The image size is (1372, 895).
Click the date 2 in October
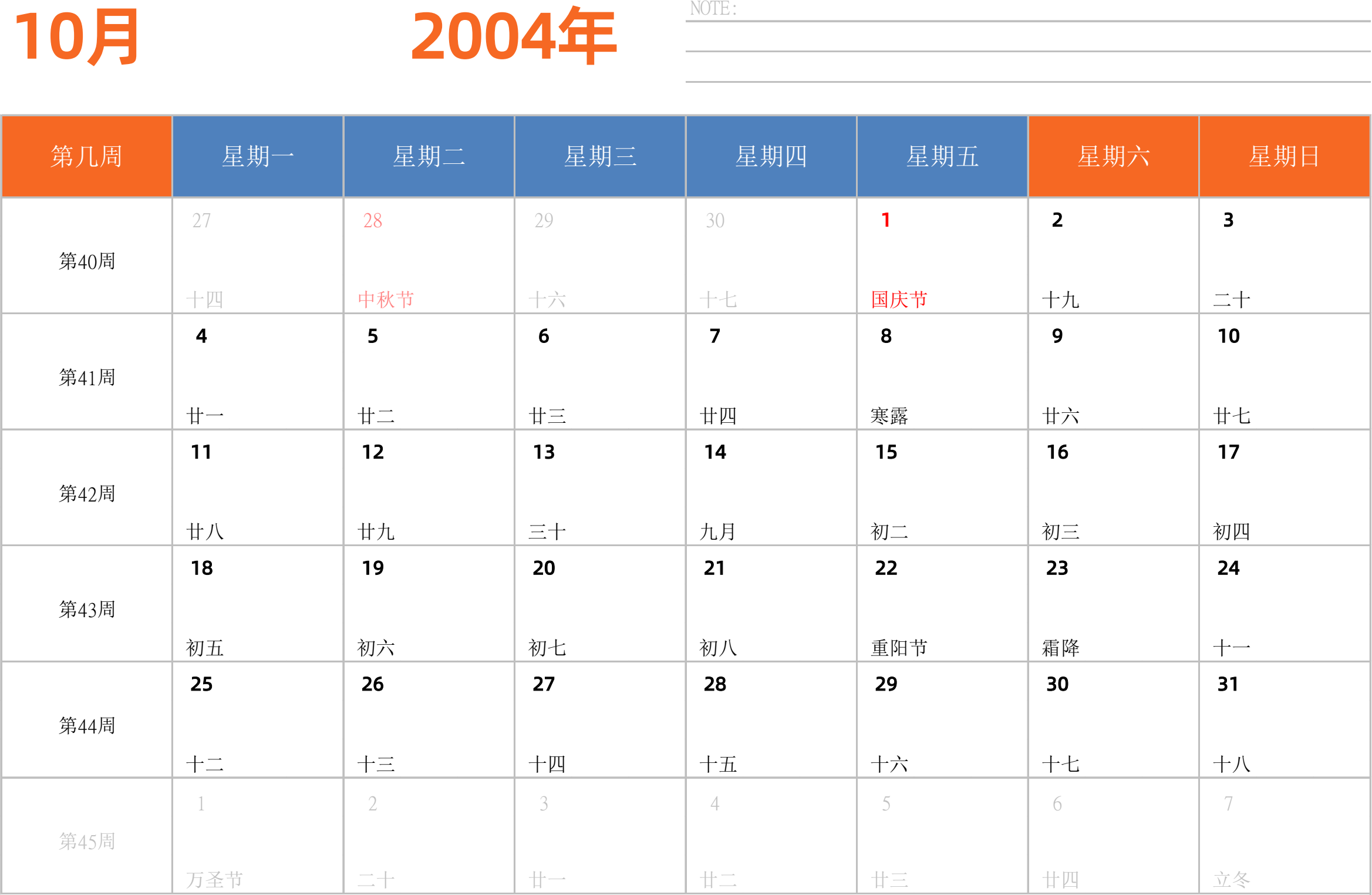[x=1057, y=220]
